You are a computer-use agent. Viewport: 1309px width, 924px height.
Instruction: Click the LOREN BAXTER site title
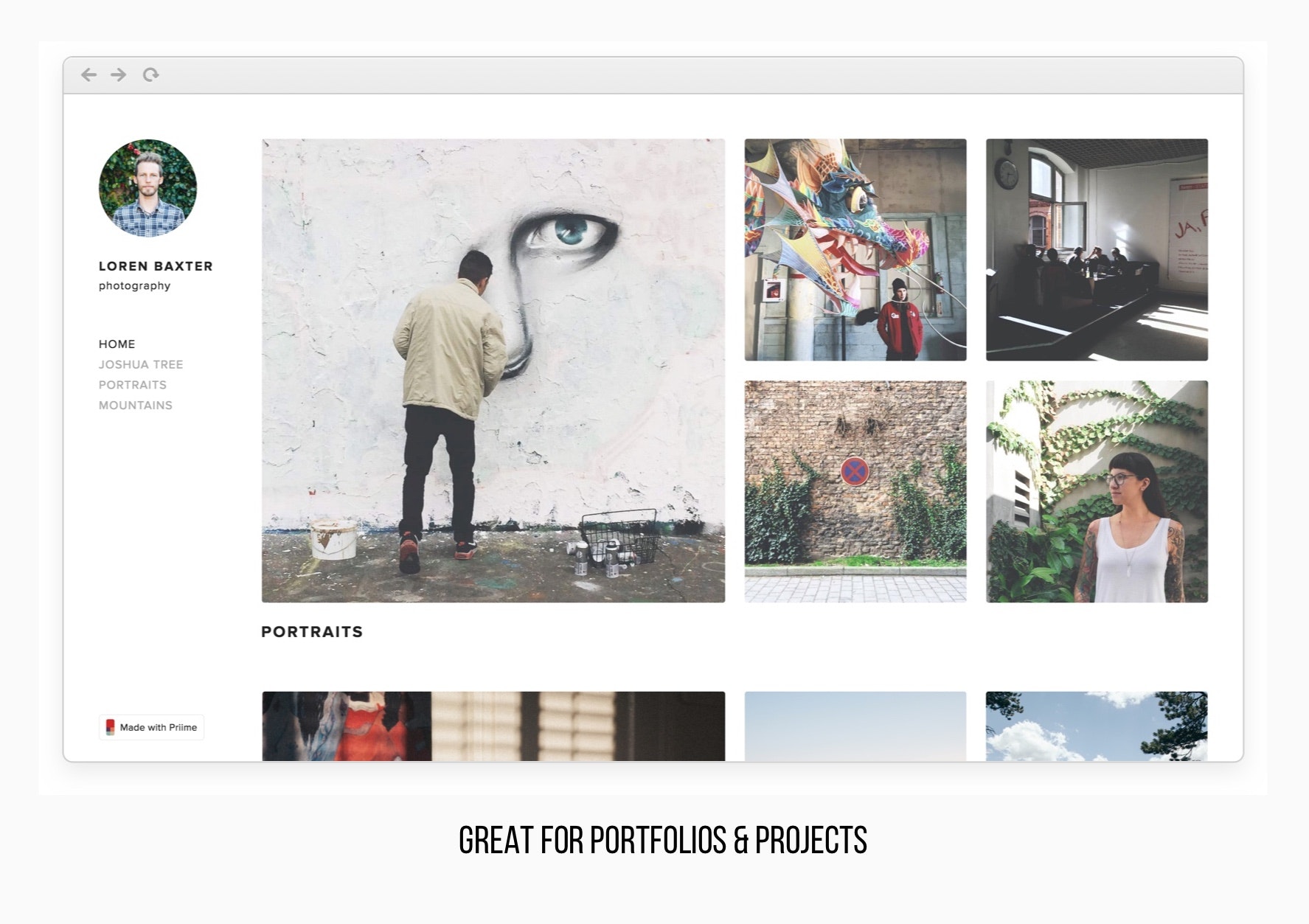click(156, 266)
